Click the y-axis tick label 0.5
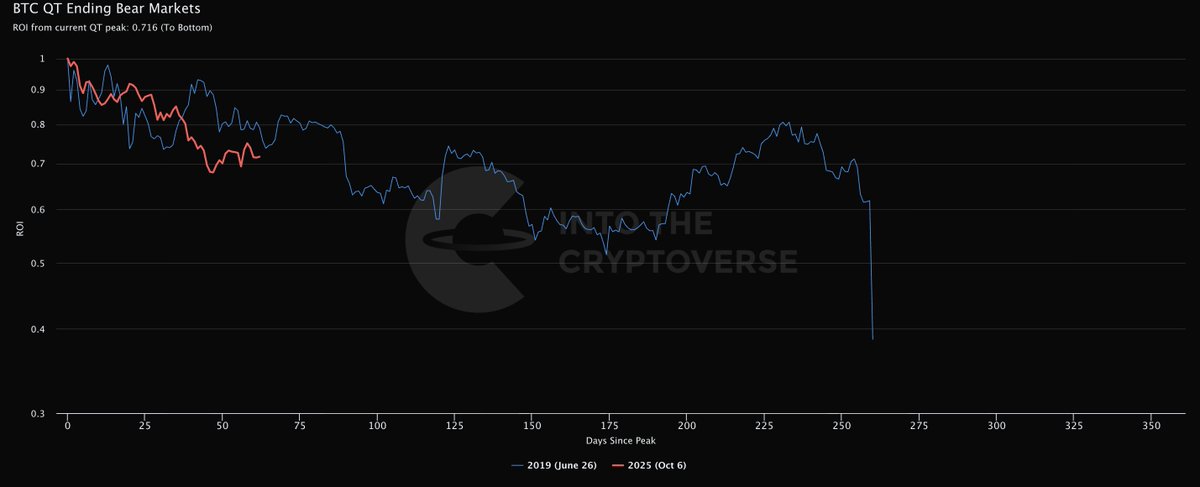The height and width of the screenshot is (487, 1200). pos(38,264)
